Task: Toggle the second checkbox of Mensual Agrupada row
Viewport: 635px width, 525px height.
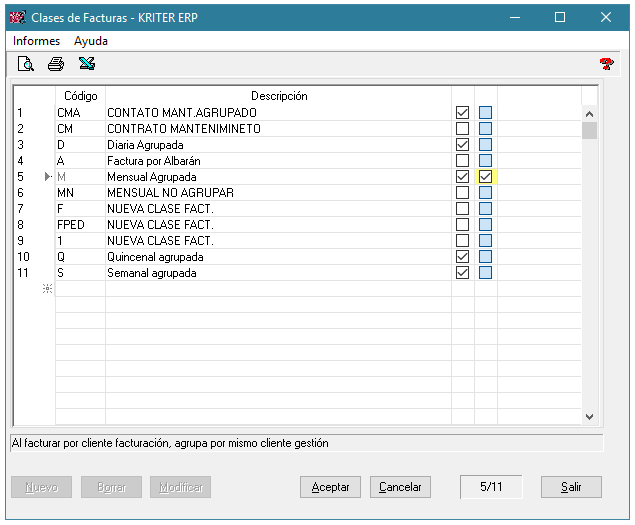Action: pos(486,177)
